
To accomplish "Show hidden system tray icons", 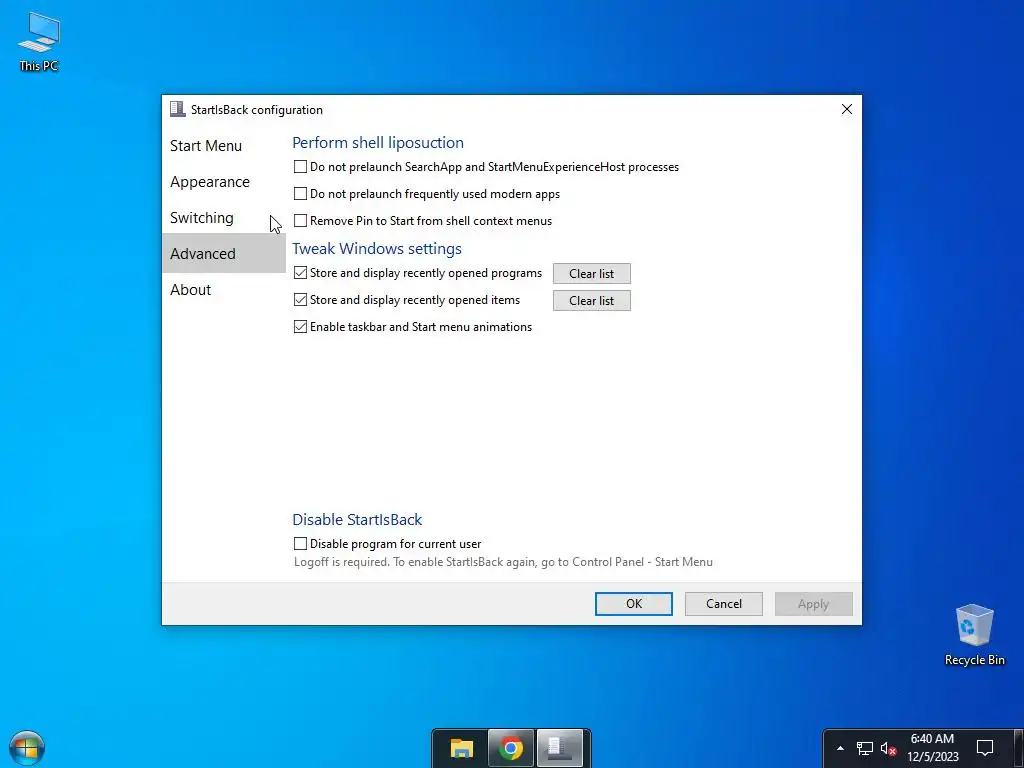I will point(840,748).
